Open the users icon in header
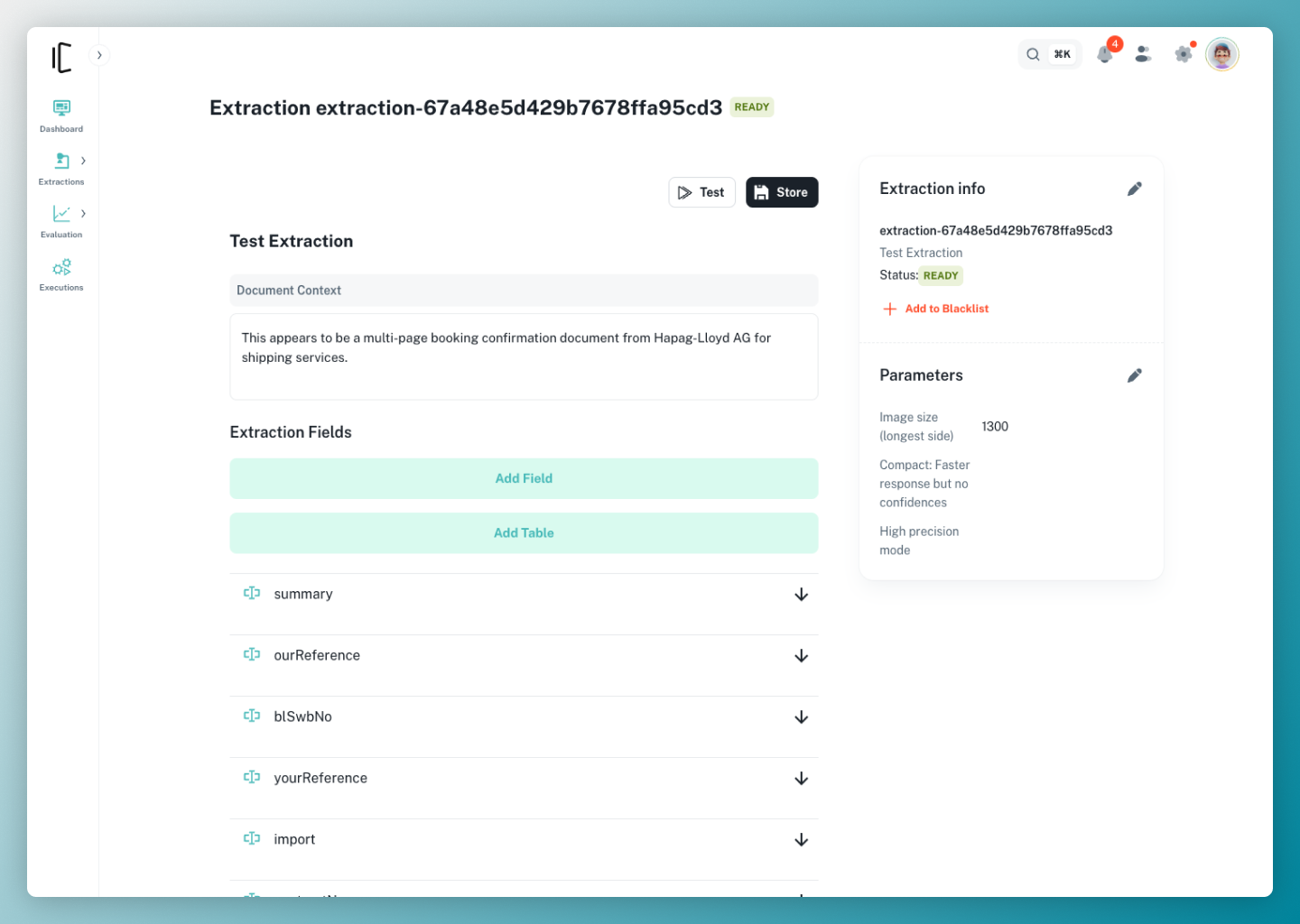The image size is (1300, 924). [1143, 55]
